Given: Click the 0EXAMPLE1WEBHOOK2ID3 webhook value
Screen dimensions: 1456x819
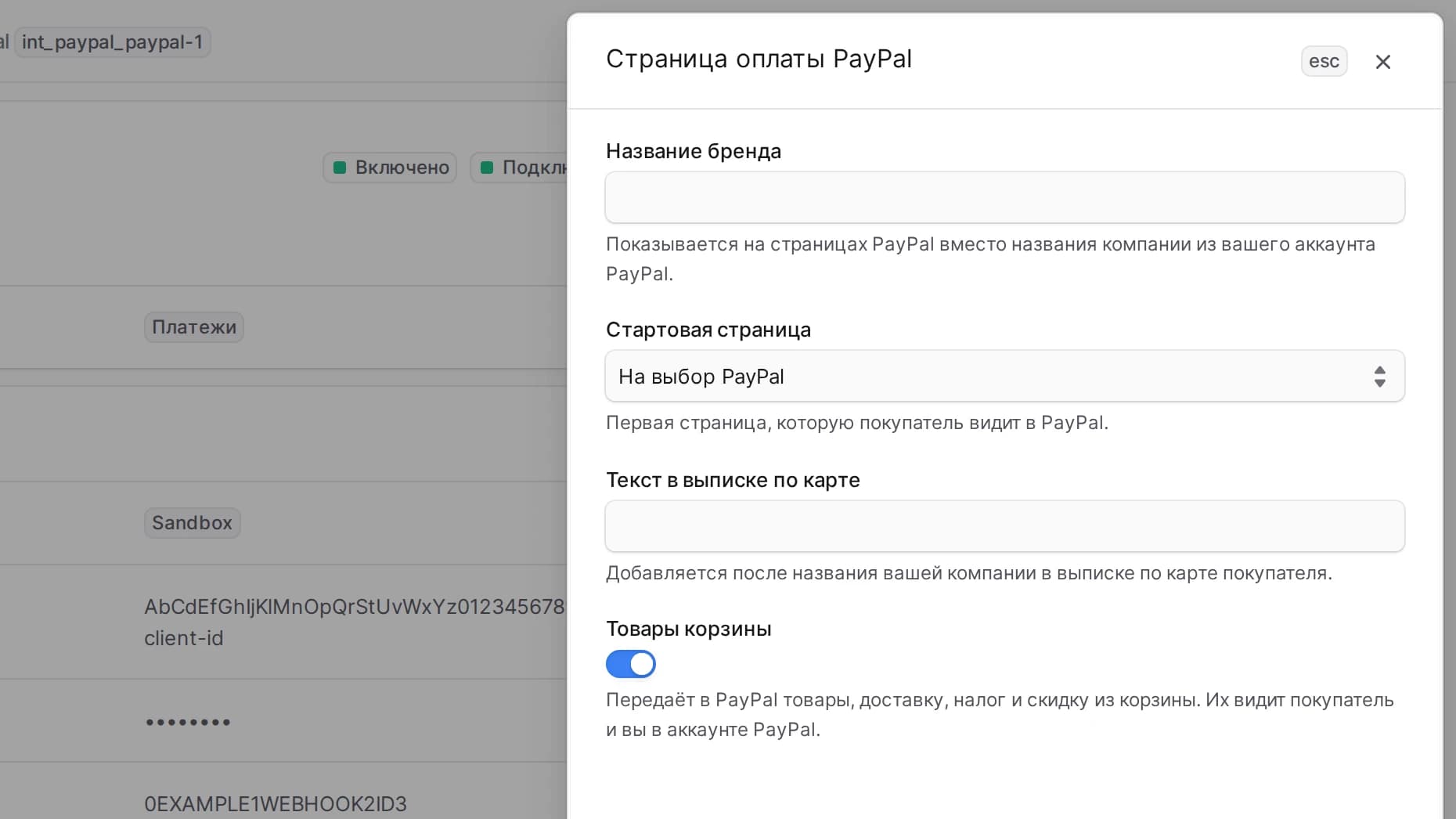Looking at the screenshot, I should tap(276, 804).
